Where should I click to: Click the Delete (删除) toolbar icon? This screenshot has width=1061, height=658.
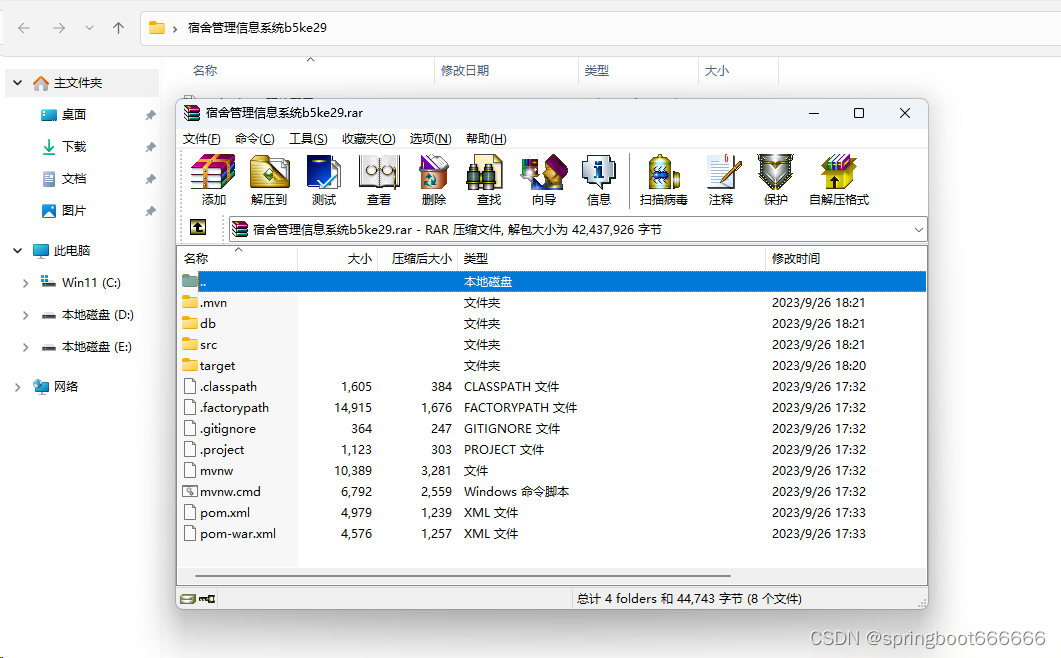click(x=434, y=179)
